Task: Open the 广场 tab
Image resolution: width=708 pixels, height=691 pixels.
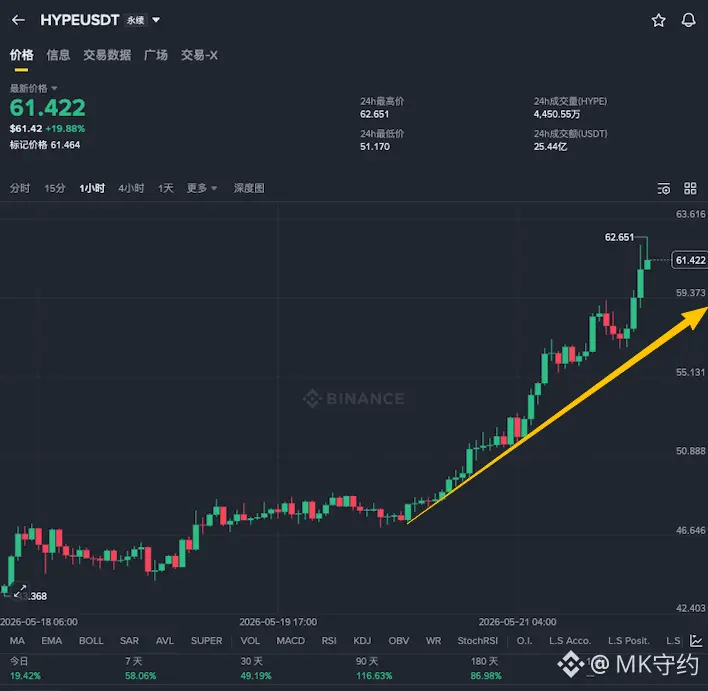Action: point(156,55)
